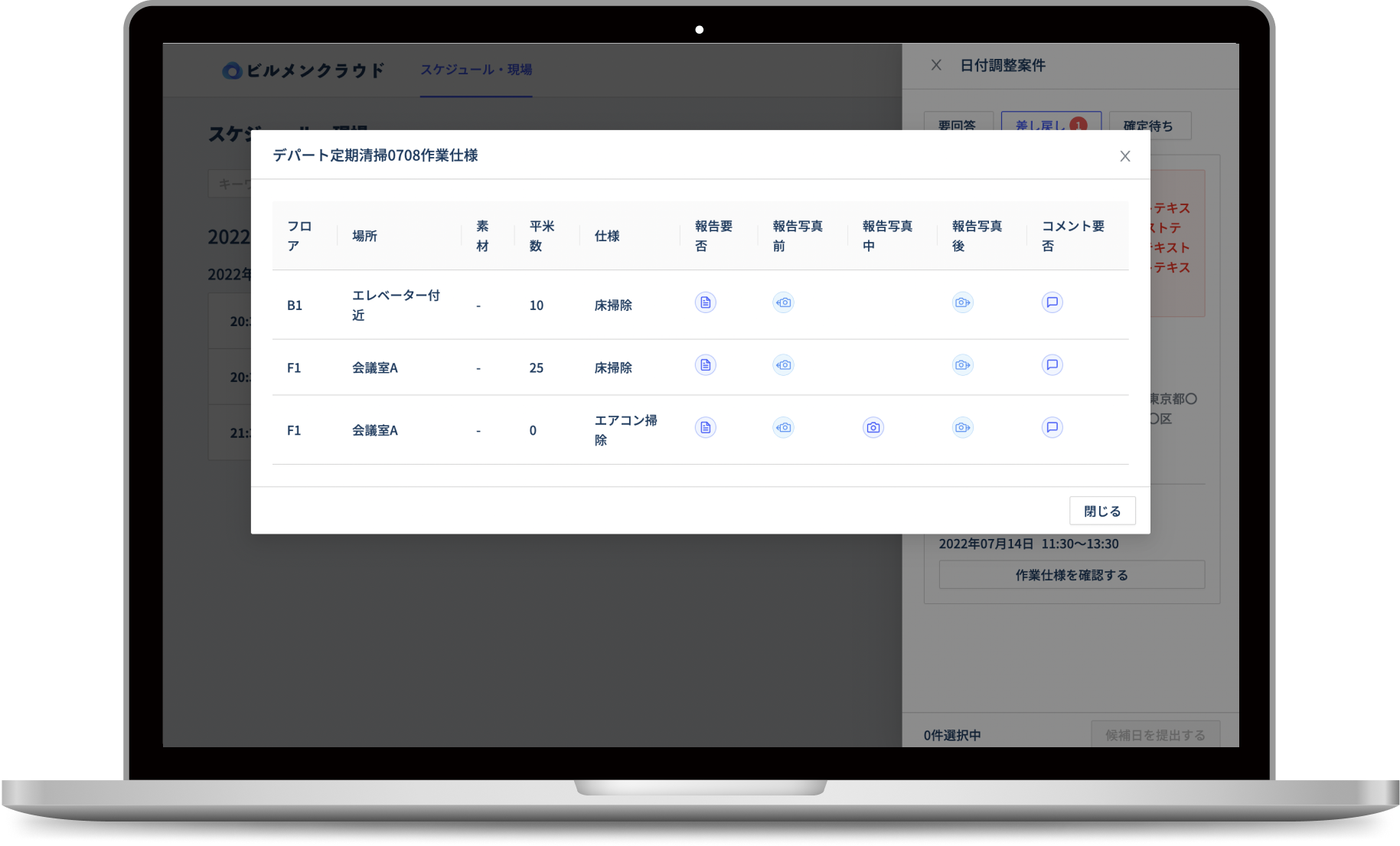Viewport: 1400px width, 846px height.
Task: Click the 作業仕様を確認する button
Action: 1071,574
